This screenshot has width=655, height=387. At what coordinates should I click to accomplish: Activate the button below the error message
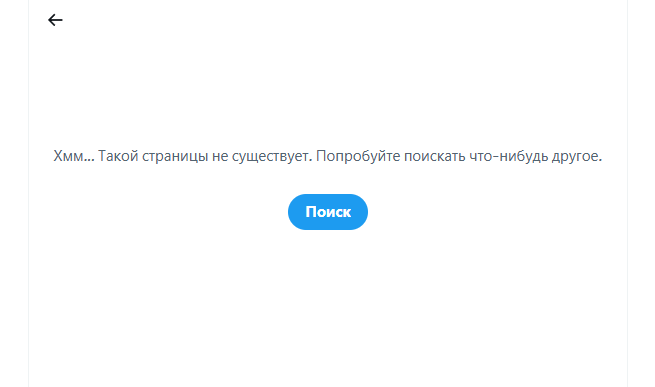tap(328, 212)
